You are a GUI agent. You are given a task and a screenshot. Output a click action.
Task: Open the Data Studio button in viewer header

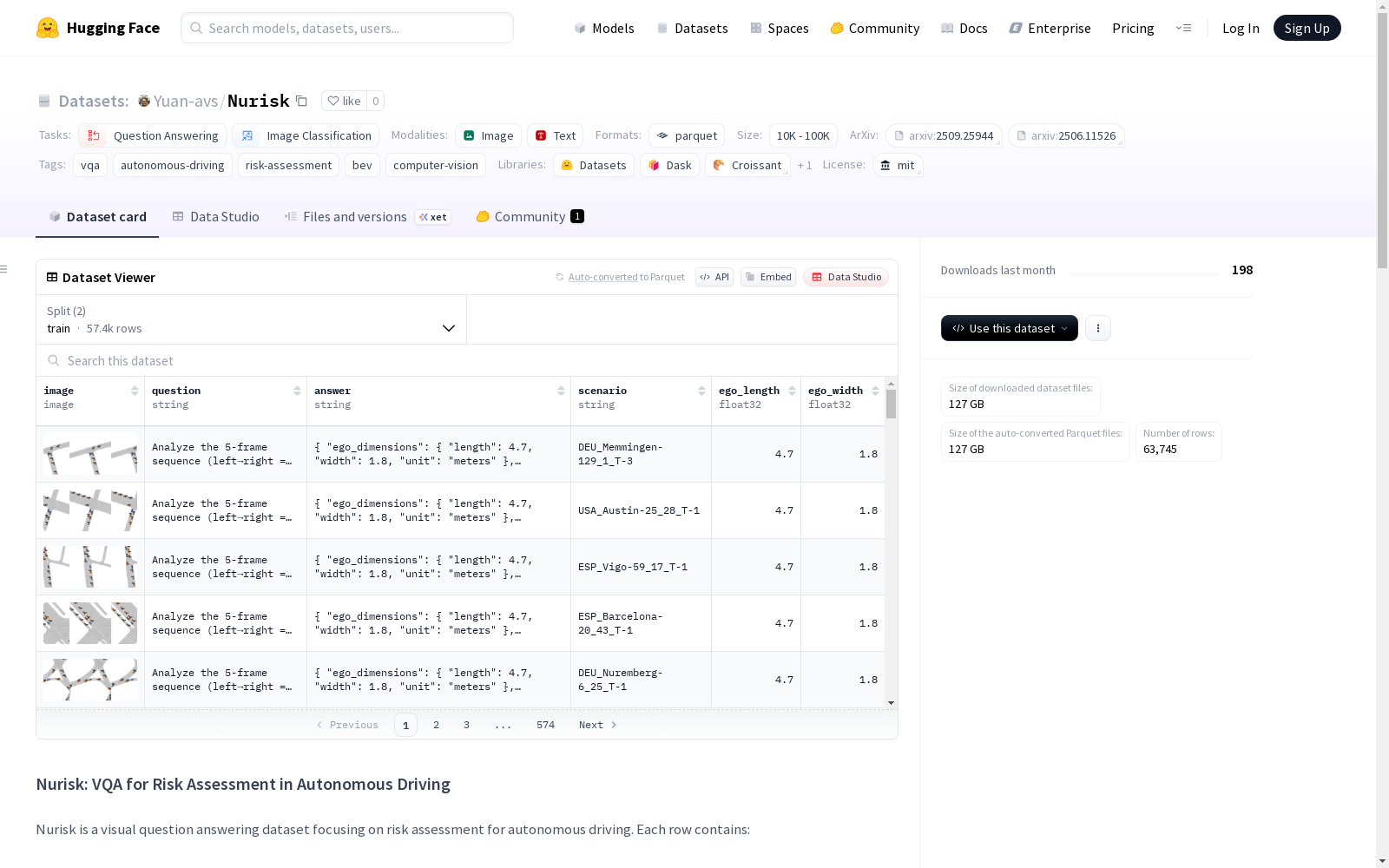(846, 277)
